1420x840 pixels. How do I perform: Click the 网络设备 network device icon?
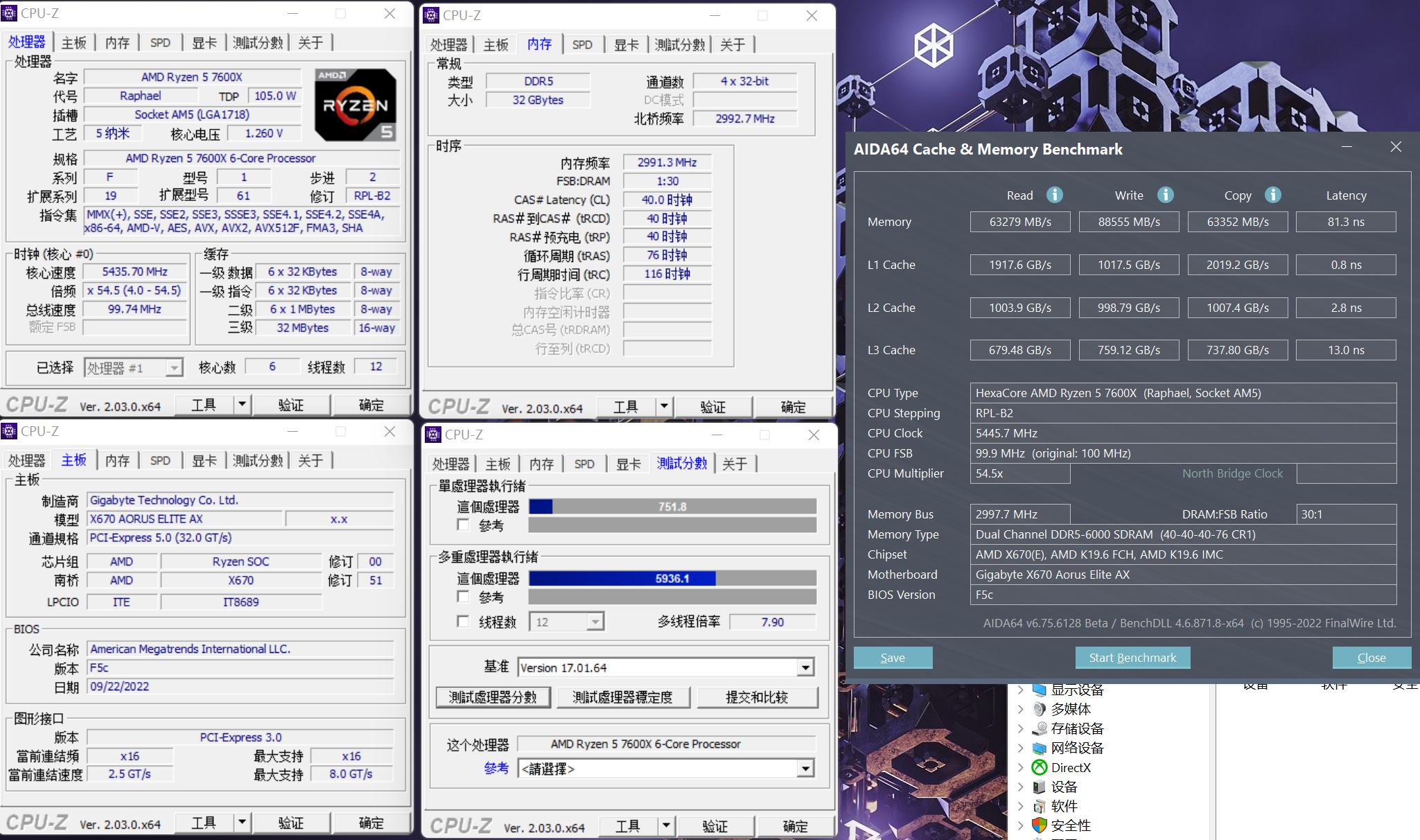pos(1039,748)
